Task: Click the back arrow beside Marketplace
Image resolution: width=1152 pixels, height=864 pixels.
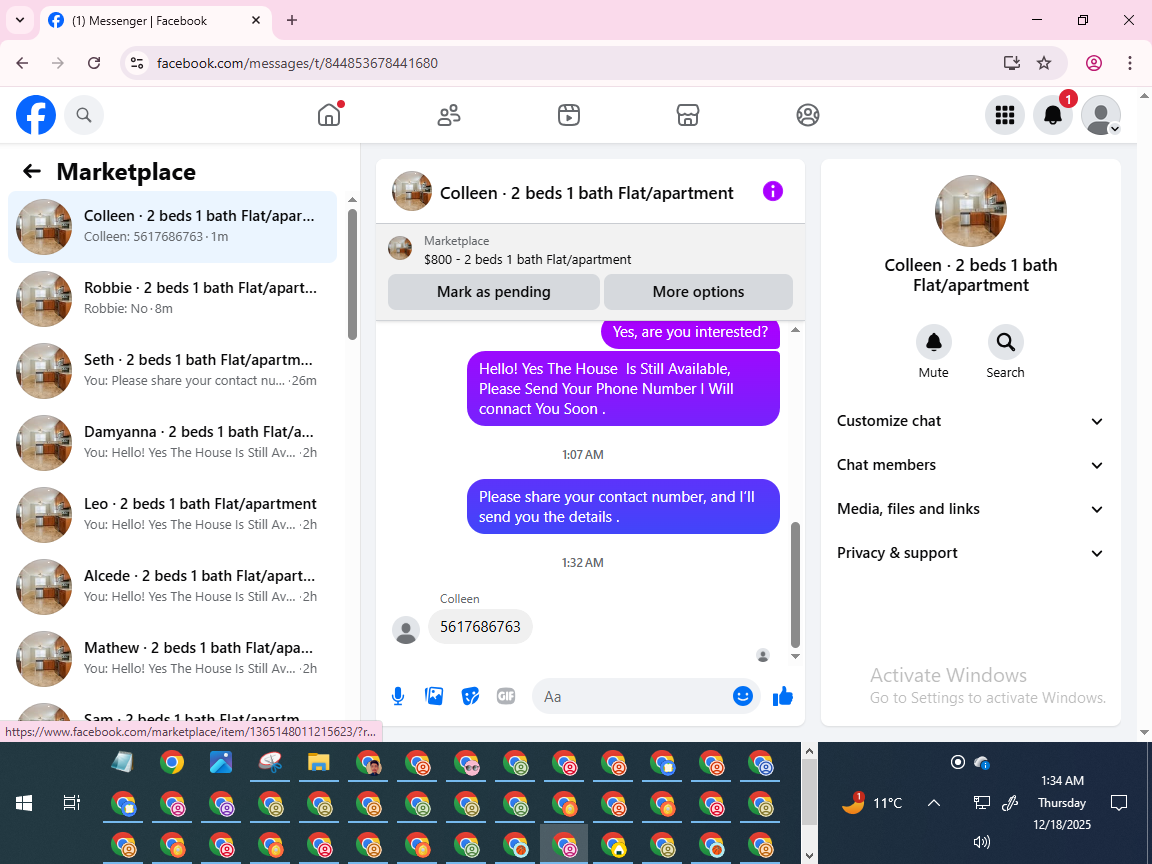Action: [32, 171]
